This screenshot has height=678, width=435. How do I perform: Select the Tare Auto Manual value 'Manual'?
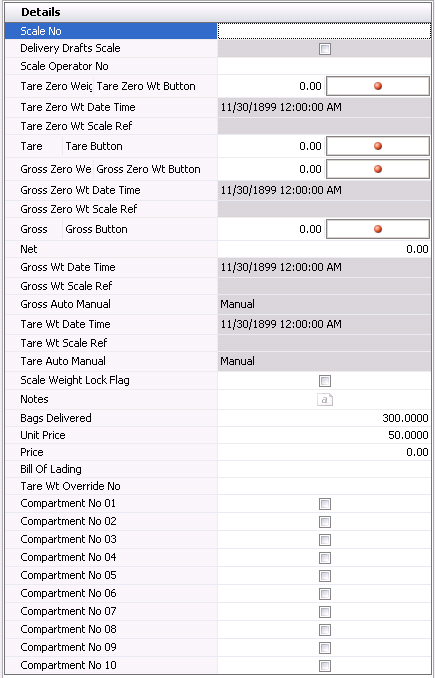[237, 361]
